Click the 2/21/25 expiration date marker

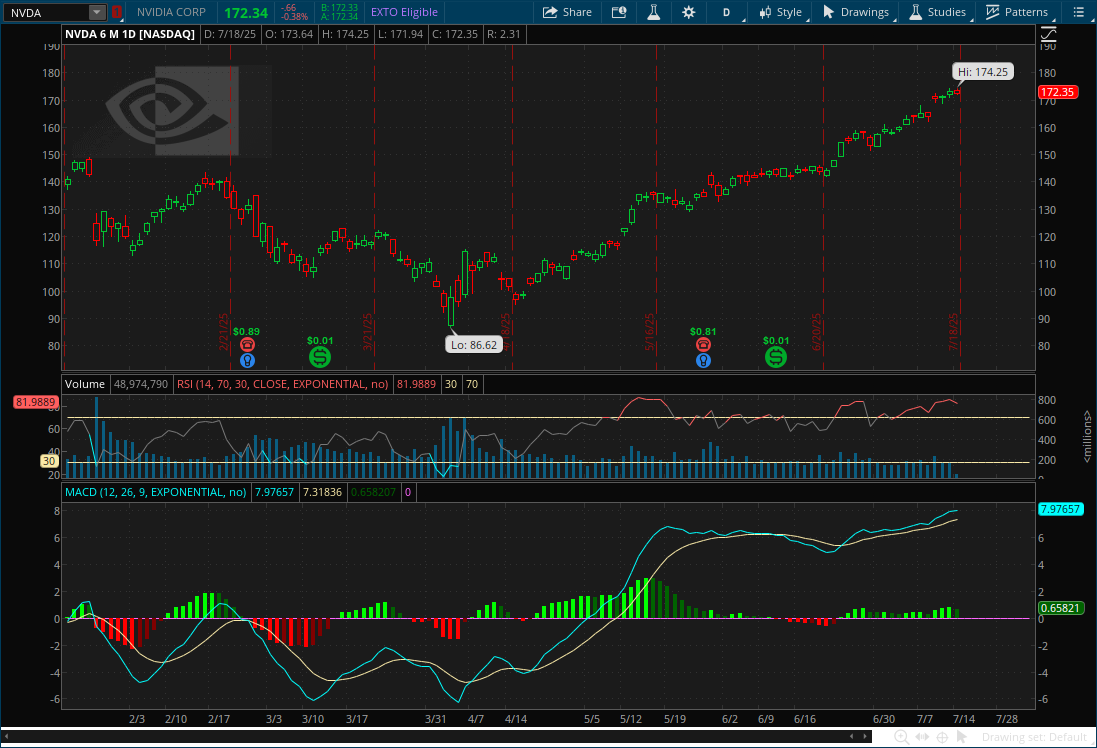click(223, 332)
